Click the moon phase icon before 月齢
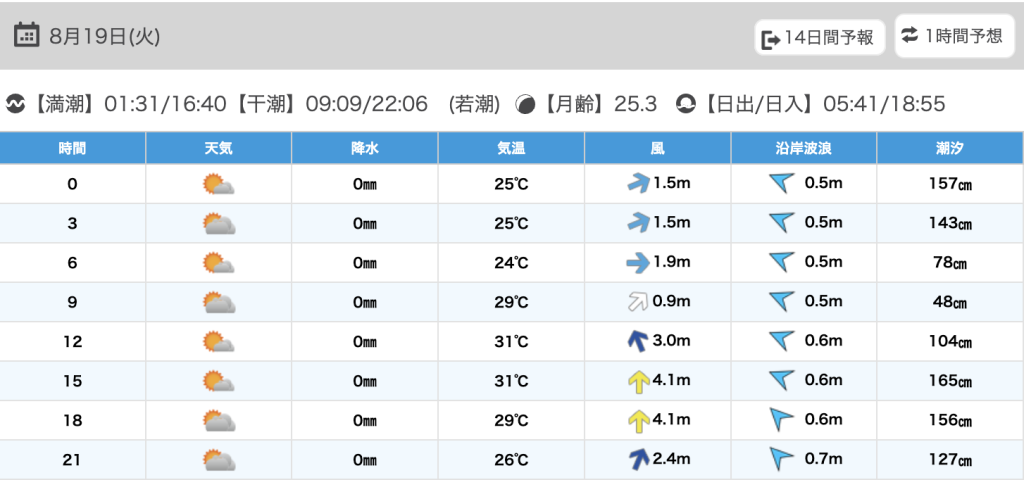Viewport: 1024px width, 480px height. click(525, 104)
